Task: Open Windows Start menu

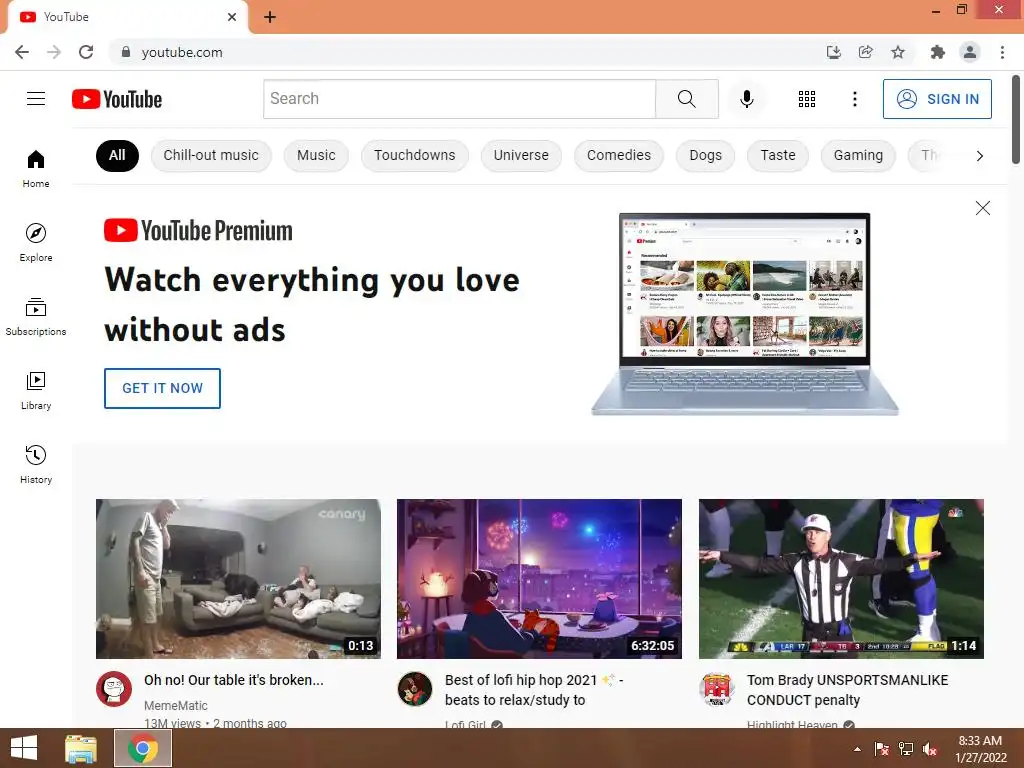Action: tap(24, 748)
